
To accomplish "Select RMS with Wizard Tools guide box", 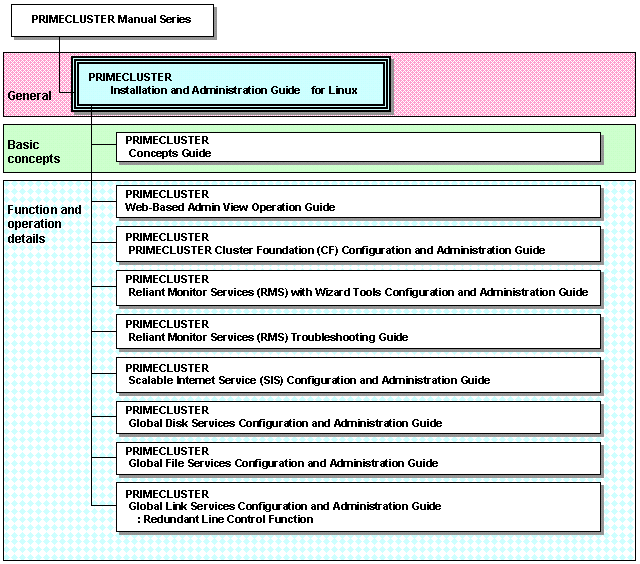I will coord(358,288).
